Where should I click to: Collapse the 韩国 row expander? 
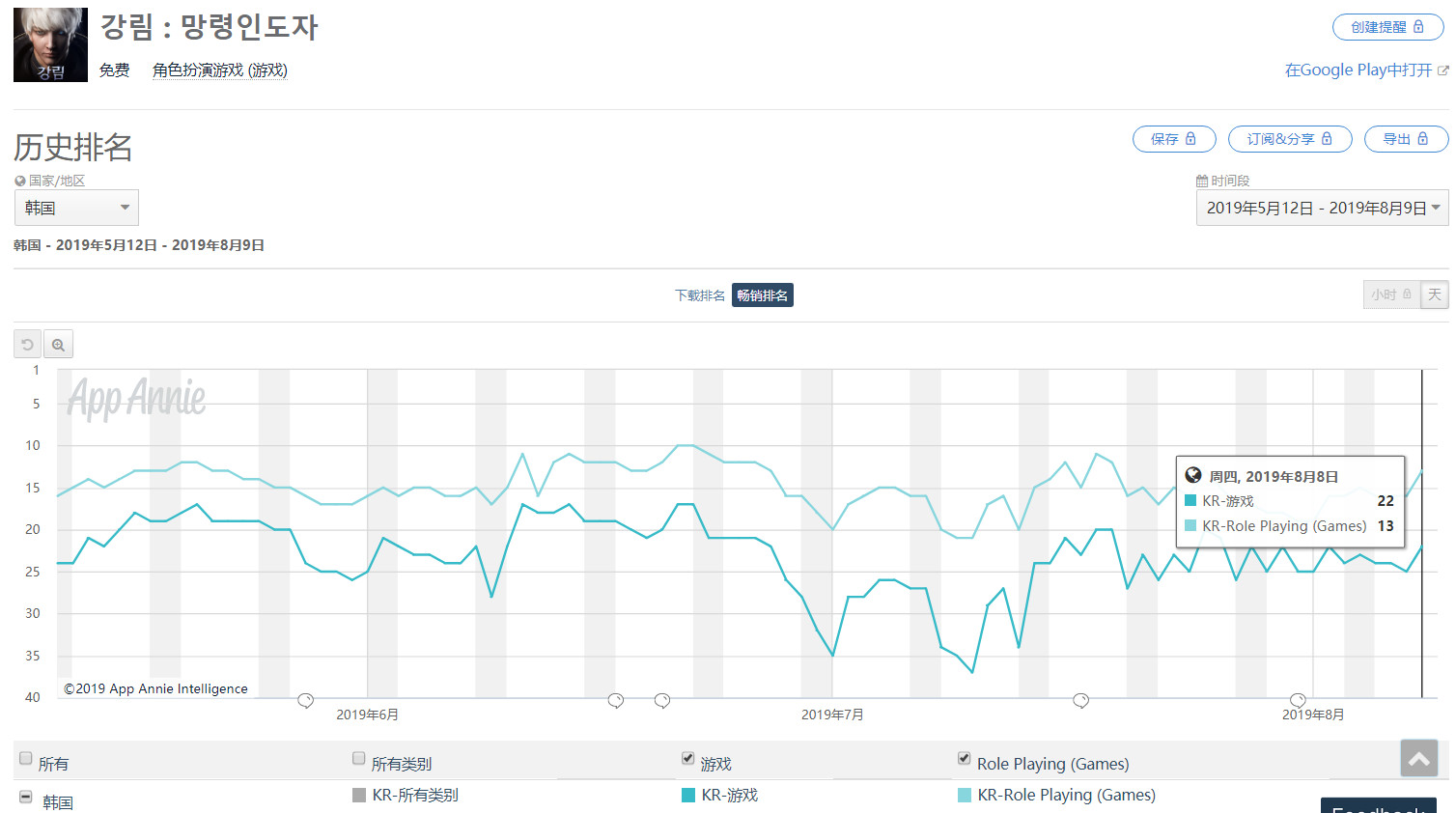pos(26,798)
